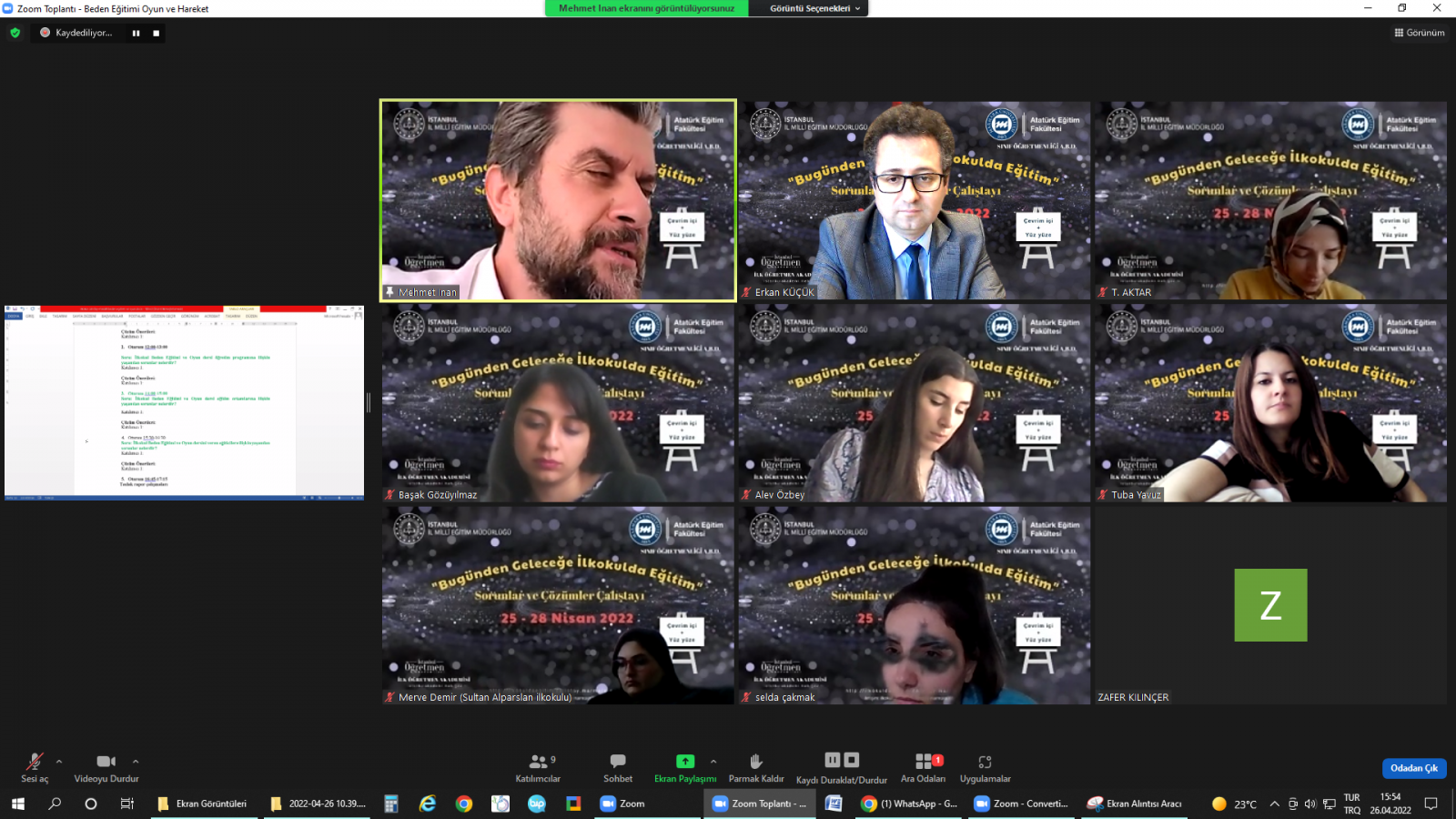Open Uygulamalar apps panel

[x=985, y=767]
